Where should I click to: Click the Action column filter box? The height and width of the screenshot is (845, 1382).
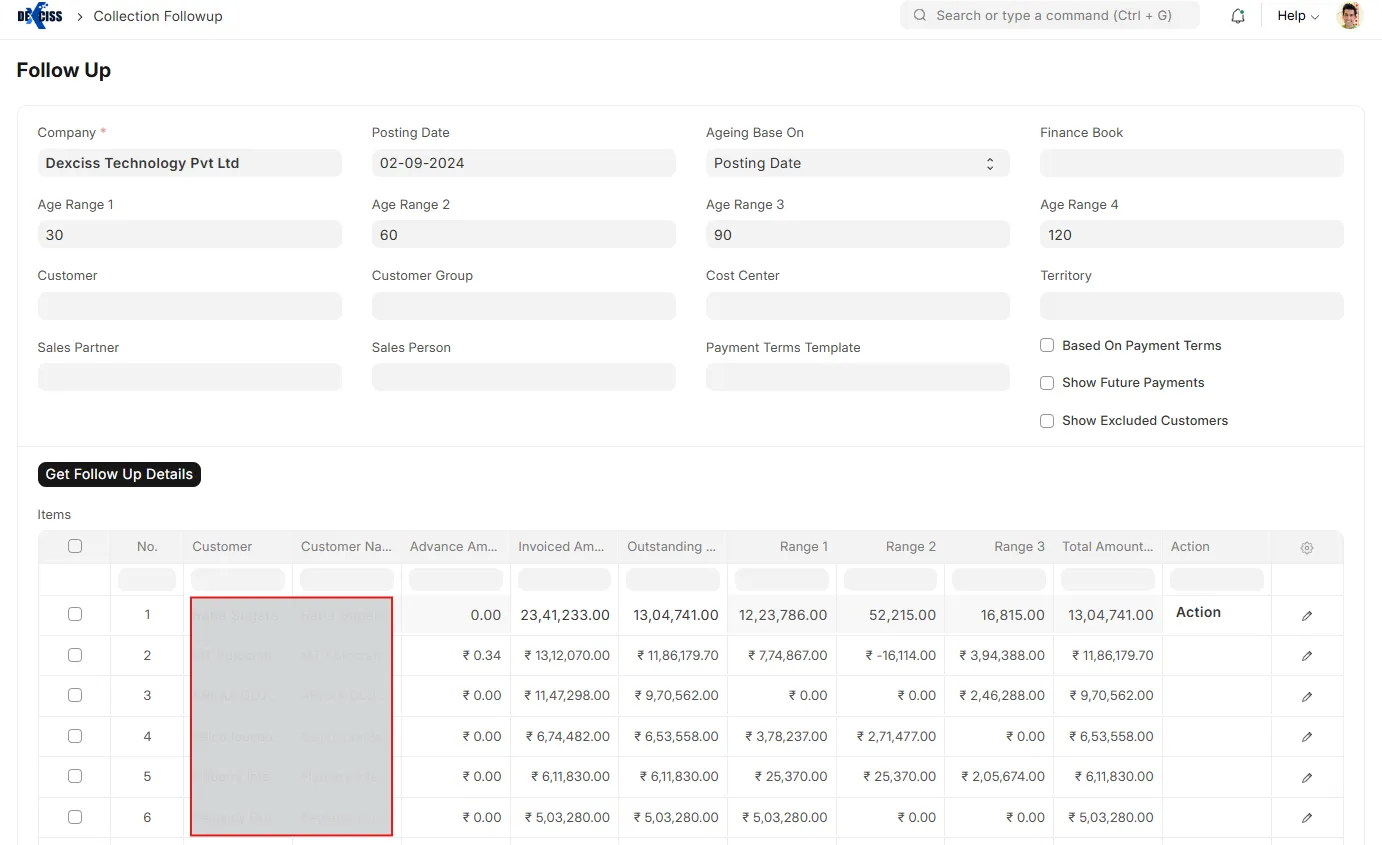[1217, 579]
